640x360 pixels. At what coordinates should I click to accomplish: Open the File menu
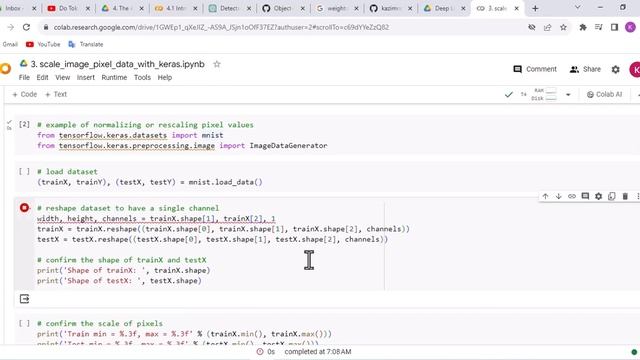coord(24,78)
